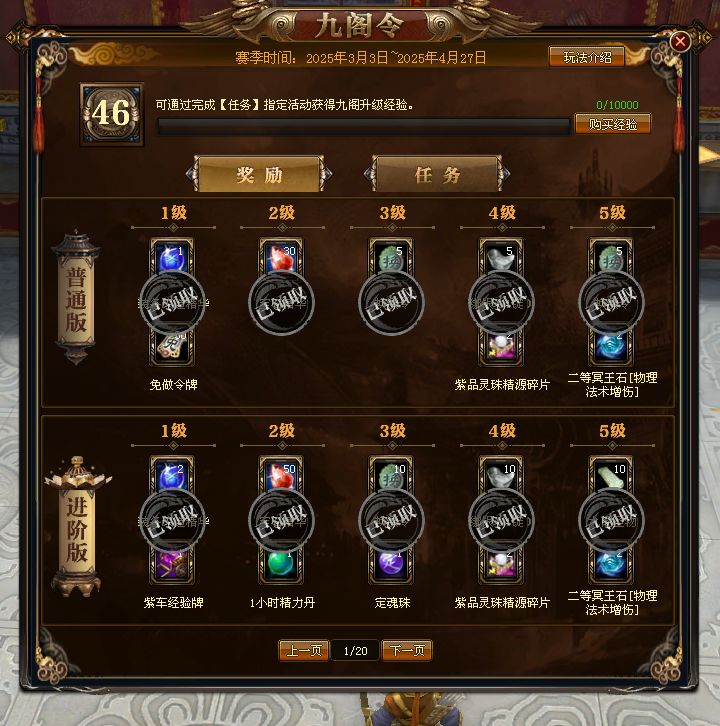Click the 购买经验 button
The image size is (720, 726).
coord(613,124)
